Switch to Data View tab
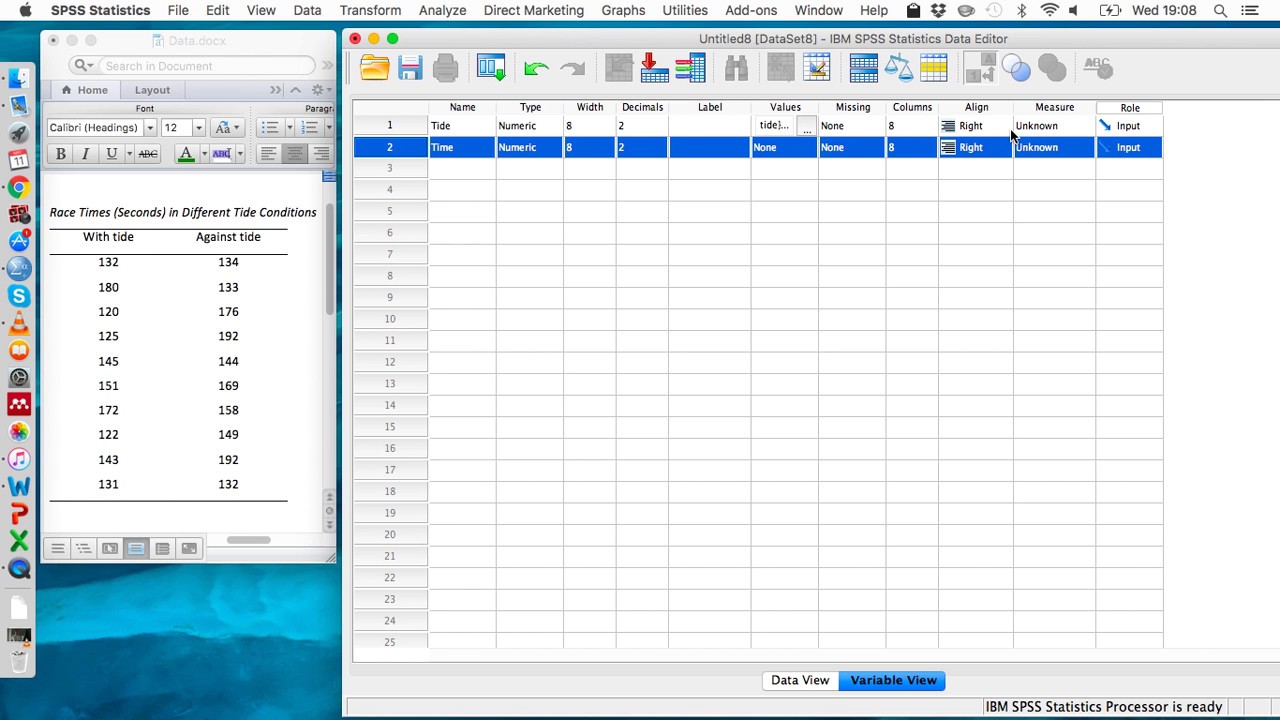The image size is (1280, 720). point(800,680)
